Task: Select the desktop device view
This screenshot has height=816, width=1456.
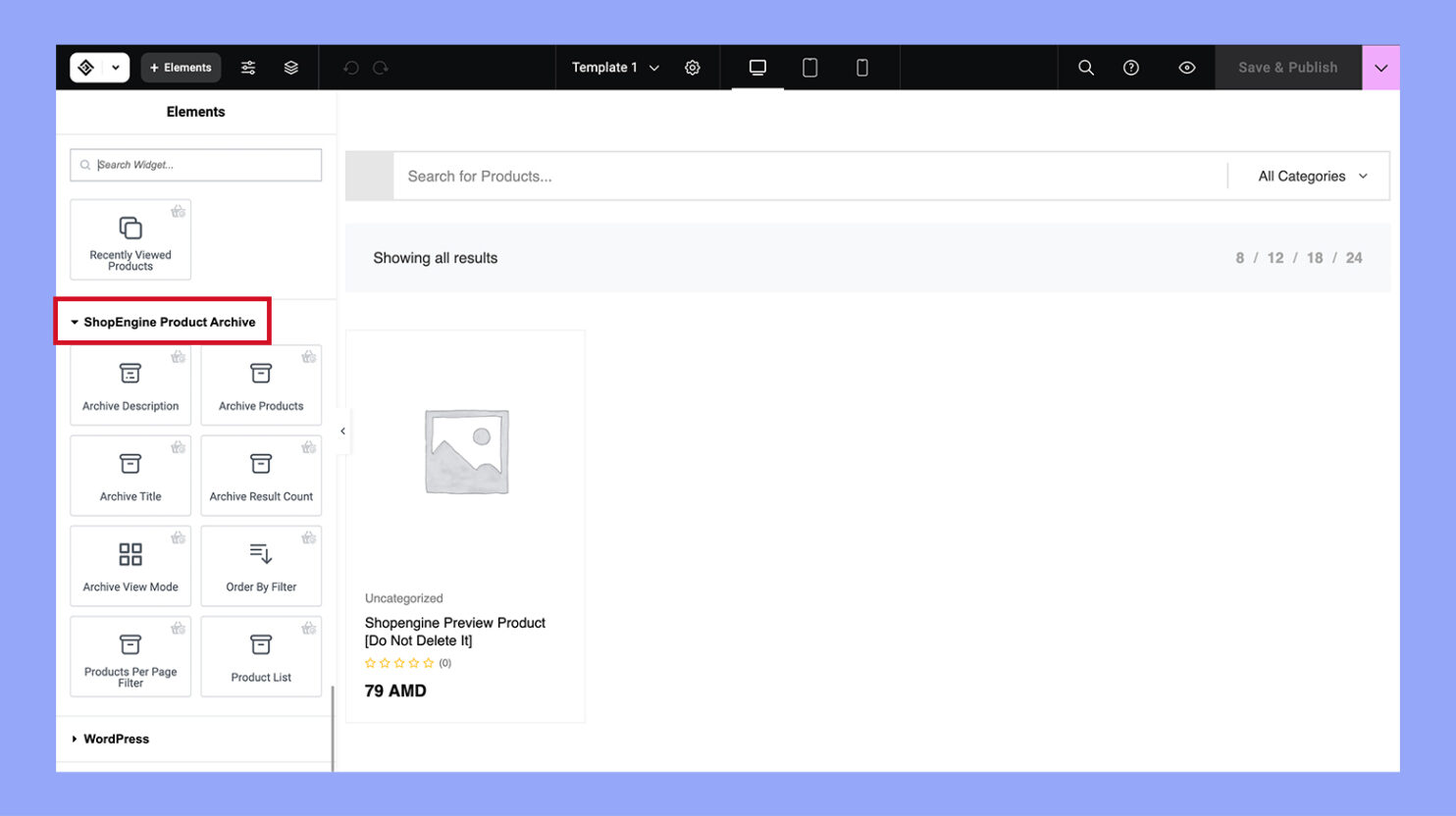Action: pyautogui.click(x=757, y=68)
